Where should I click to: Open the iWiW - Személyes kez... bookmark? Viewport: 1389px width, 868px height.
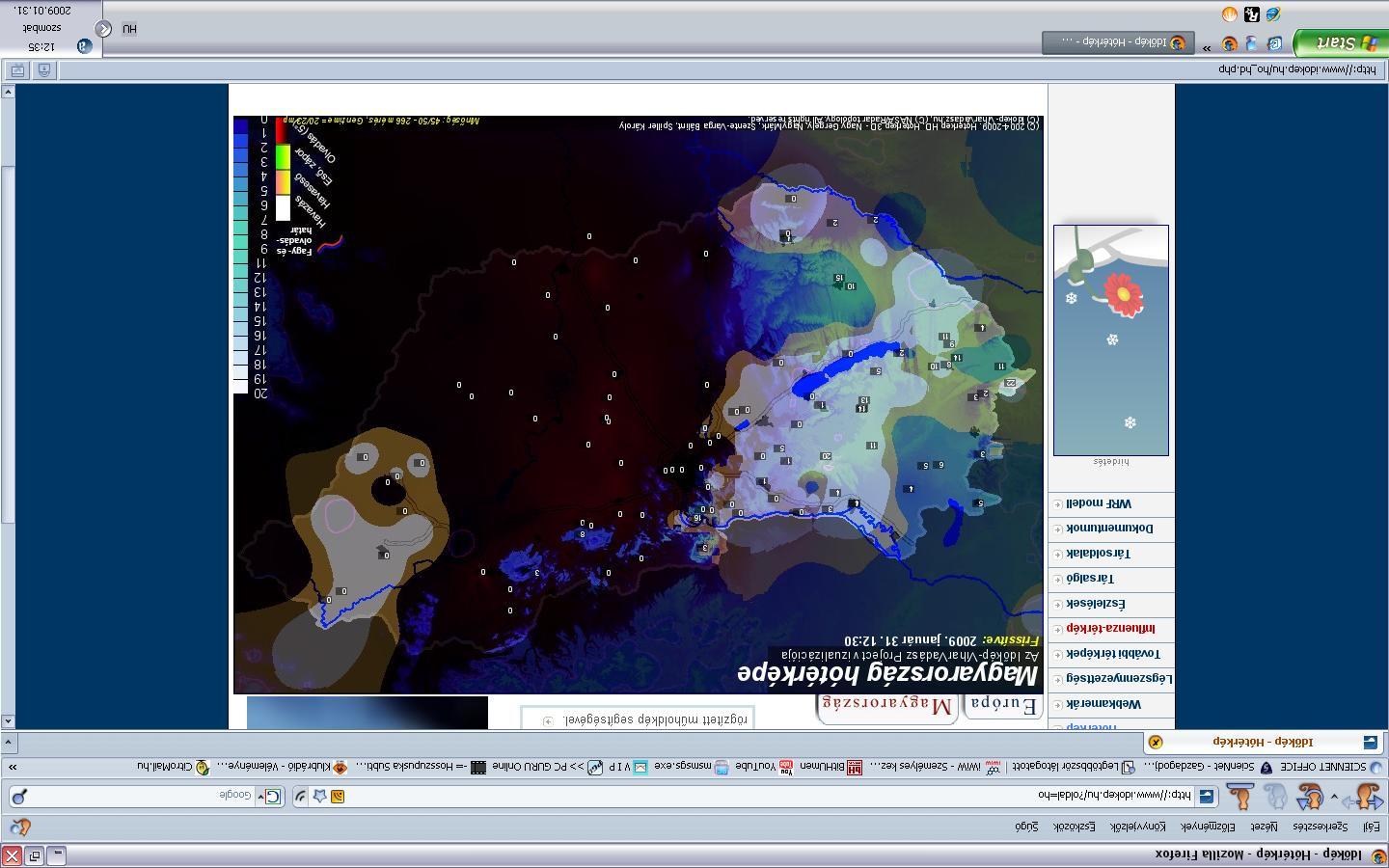934,767
